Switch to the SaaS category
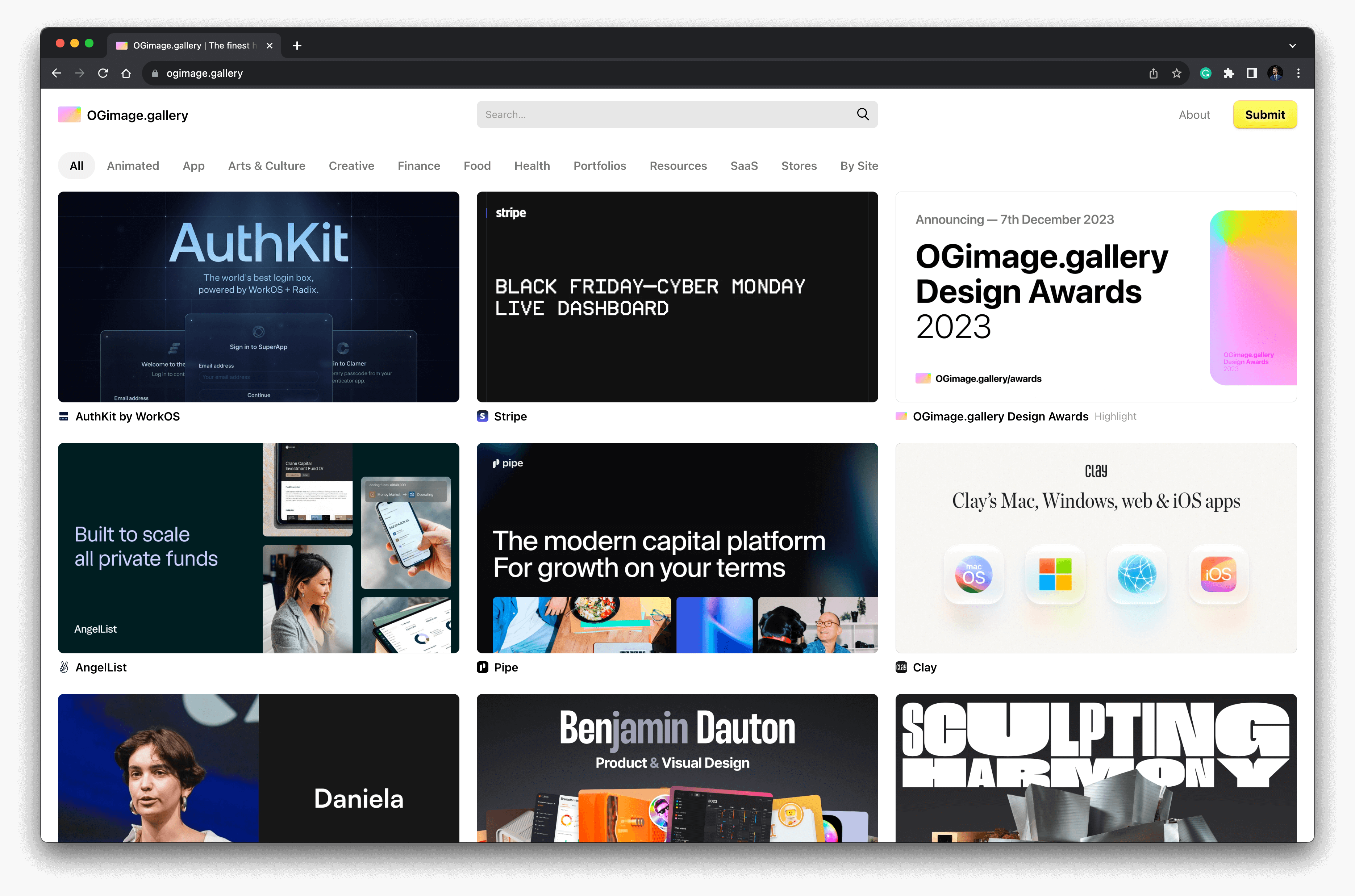Image resolution: width=1355 pixels, height=896 pixels. click(x=743, y=166)
